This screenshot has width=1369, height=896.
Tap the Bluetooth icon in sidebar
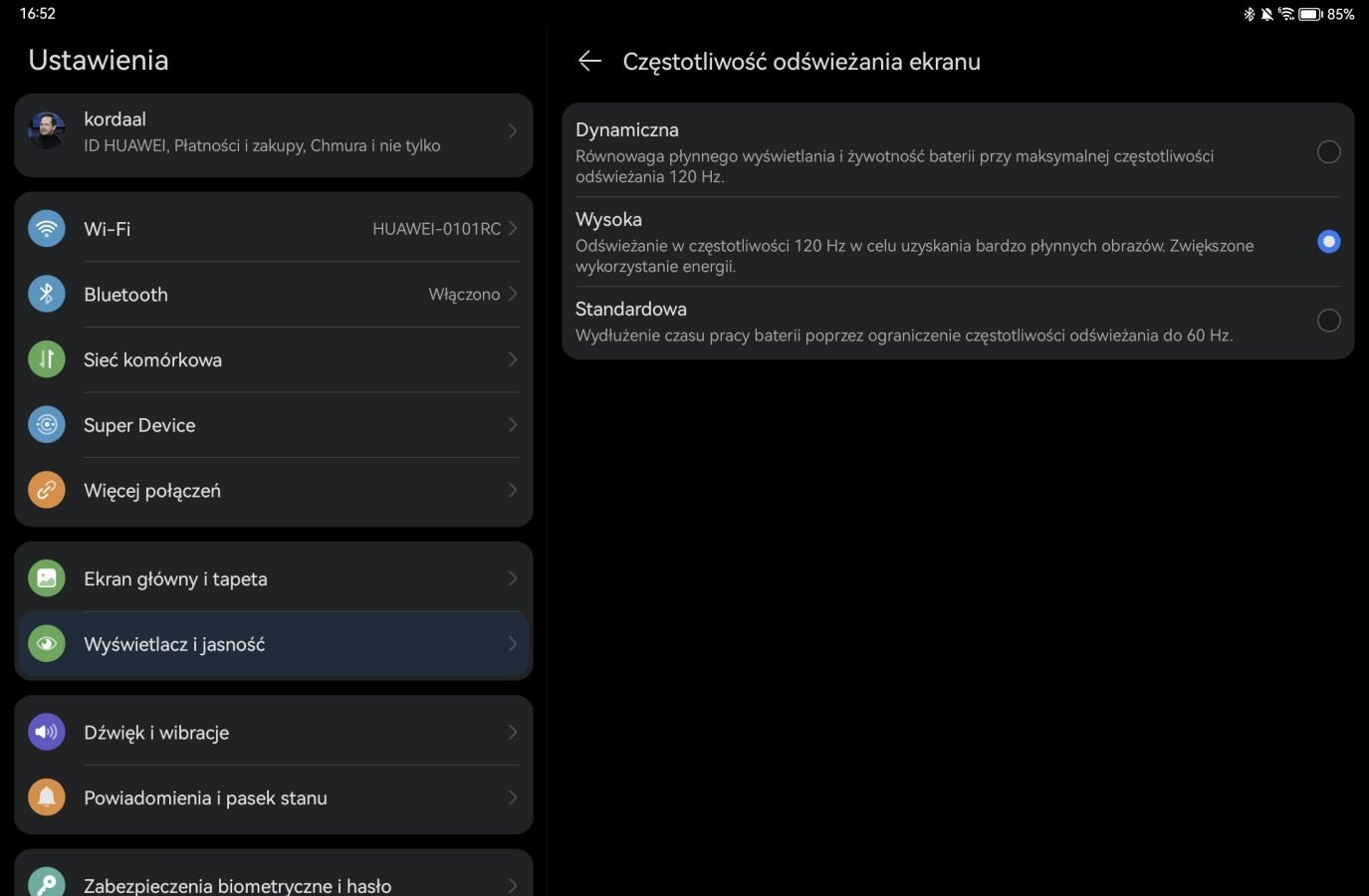[x=46, y=295]
